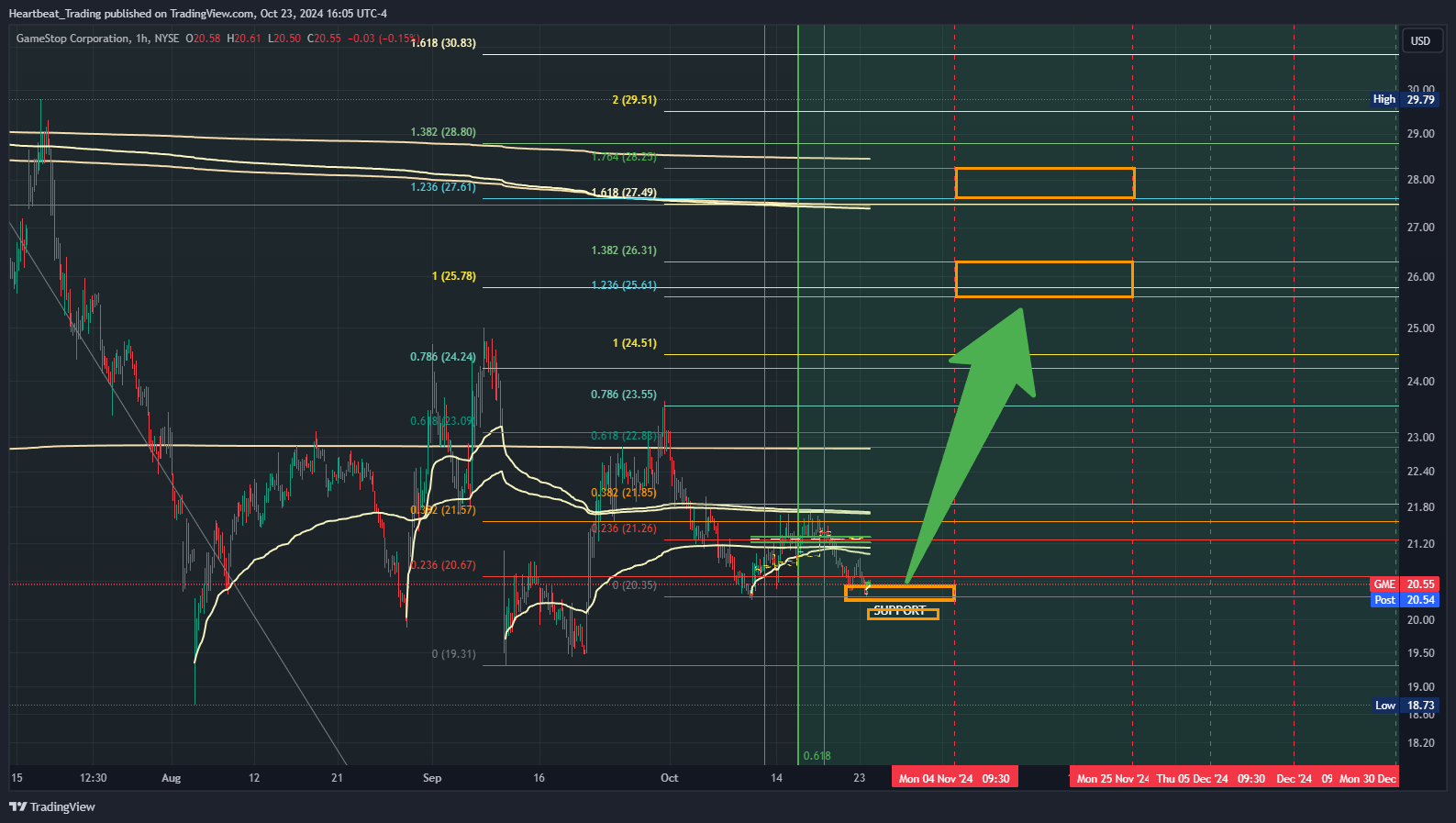This screenshot has height=823, width=1456.
Task: Click the 0 (19.31) Fibonacci label
Action: pos(454,654)
